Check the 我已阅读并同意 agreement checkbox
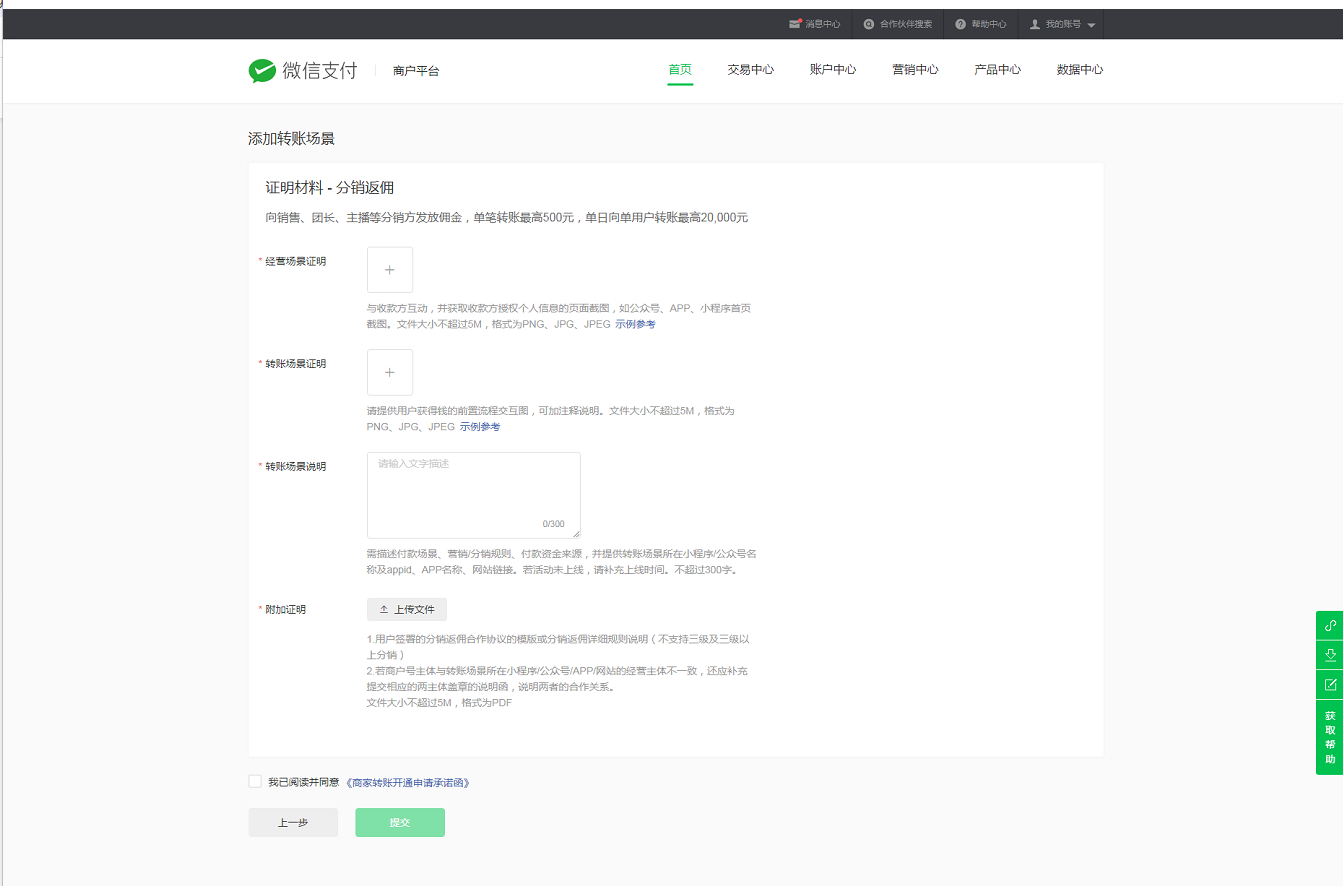Viewport: 1343px width, 886px height. tap(255, 781)
